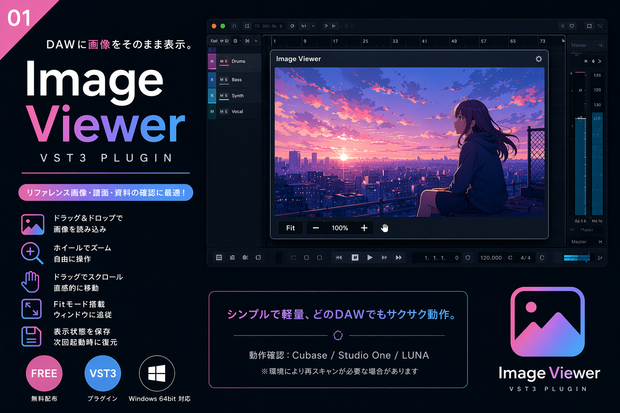Open the dropdown arrow in top DAW toolbar
Screen dimensions: 620x413
pyautogui.click(x=313, y=26)
